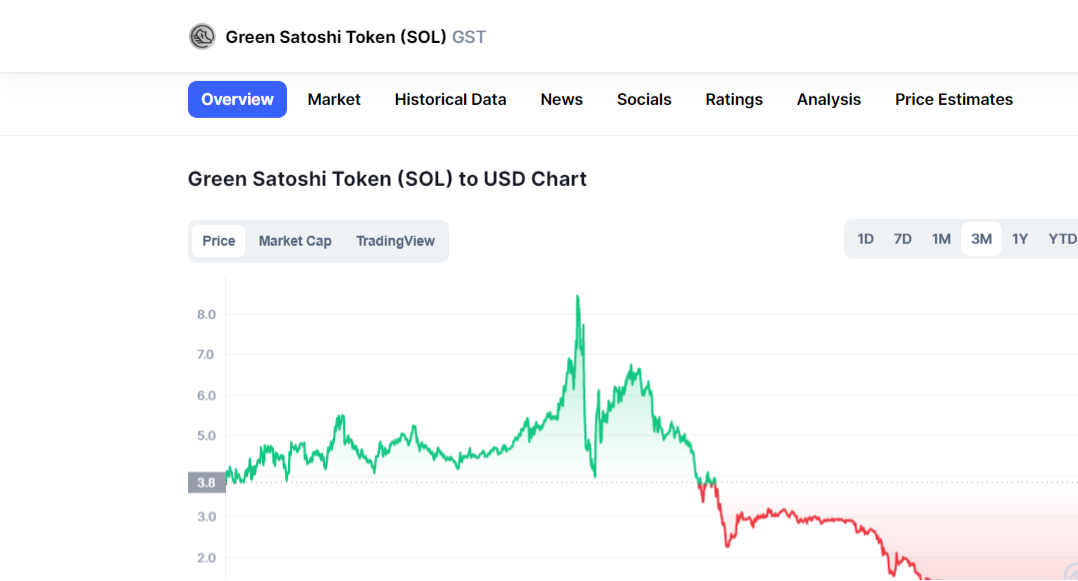Select the Price Estimates tab
Viewport: 1078px width, 581px height.
[x=954, y=99]
